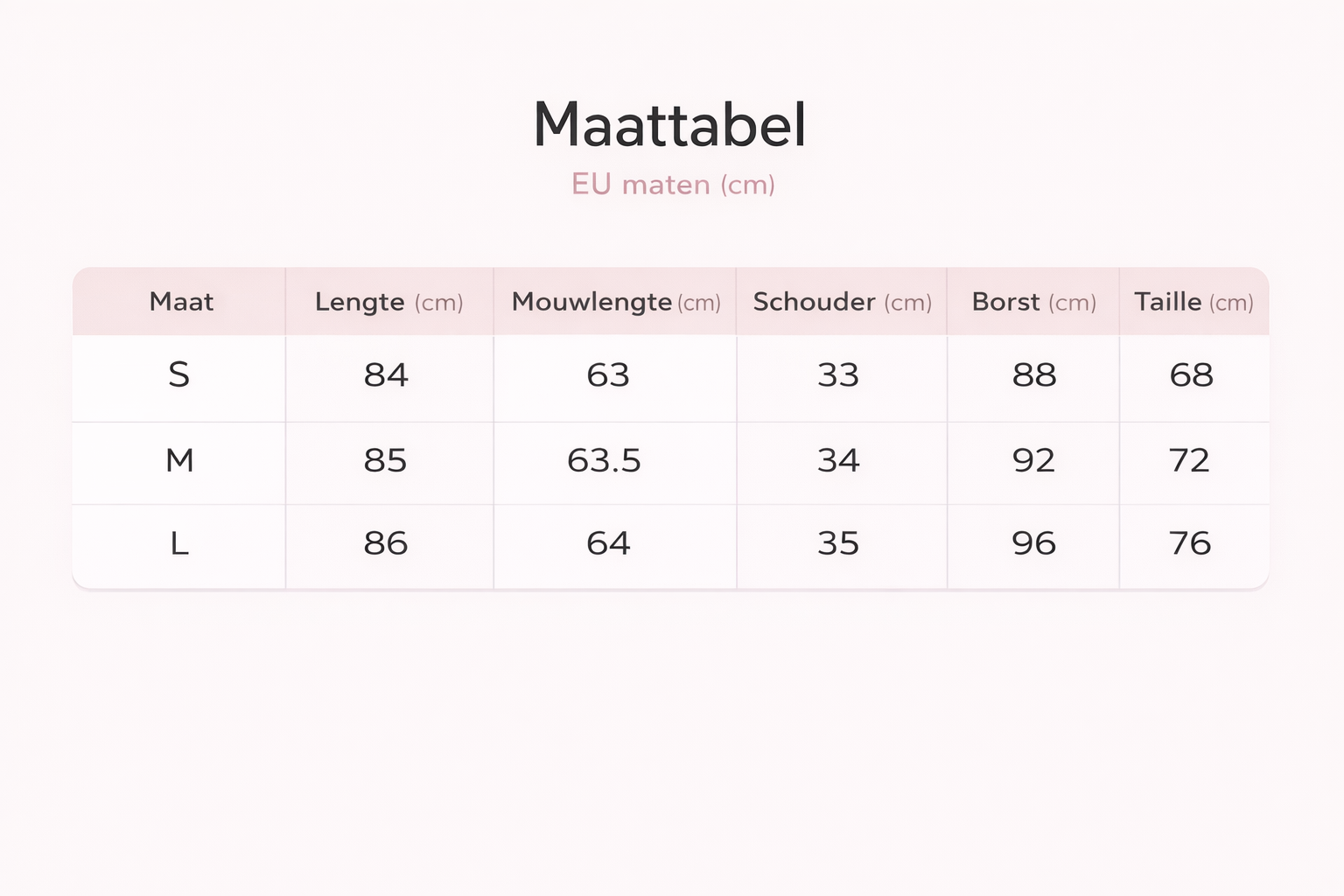Click the EU maten (cm) subtitle
Image resolution: width=1344 pixels, height=896 pixels.
coord(673,185)
